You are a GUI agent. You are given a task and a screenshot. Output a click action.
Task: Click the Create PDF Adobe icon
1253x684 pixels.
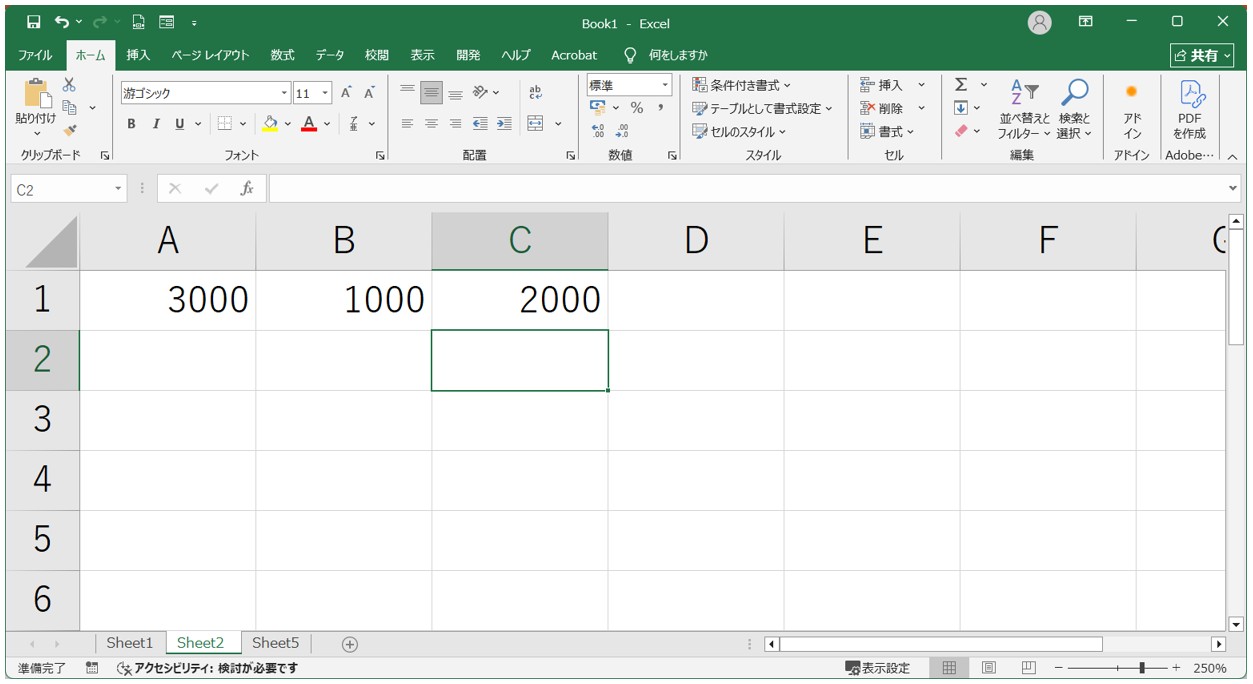coord(1190,110)
